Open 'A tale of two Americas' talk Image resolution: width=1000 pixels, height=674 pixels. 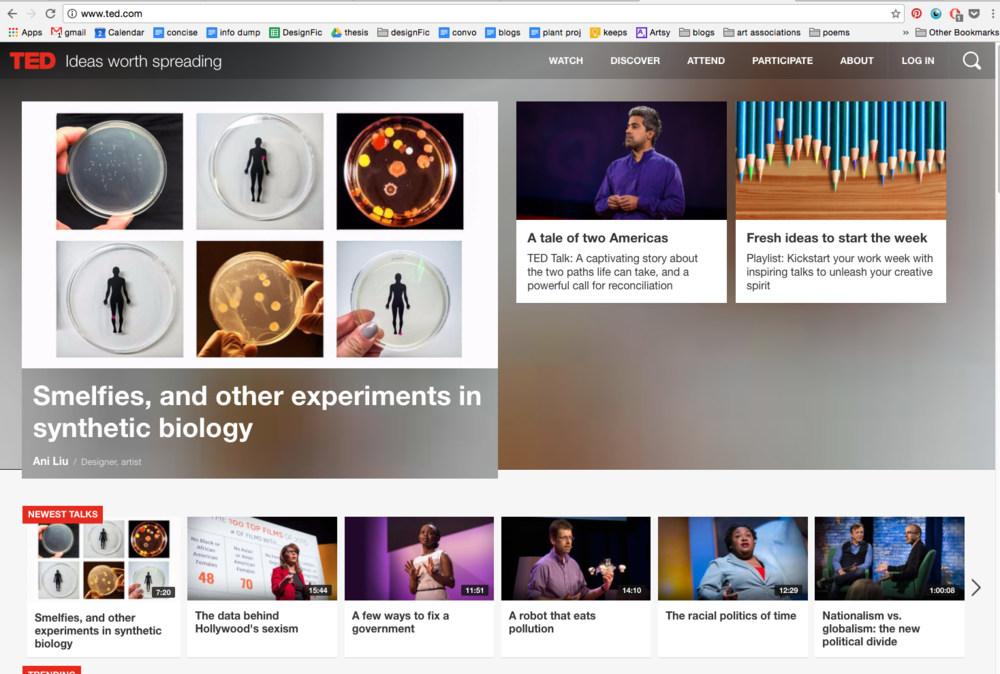tap(598, 238)
